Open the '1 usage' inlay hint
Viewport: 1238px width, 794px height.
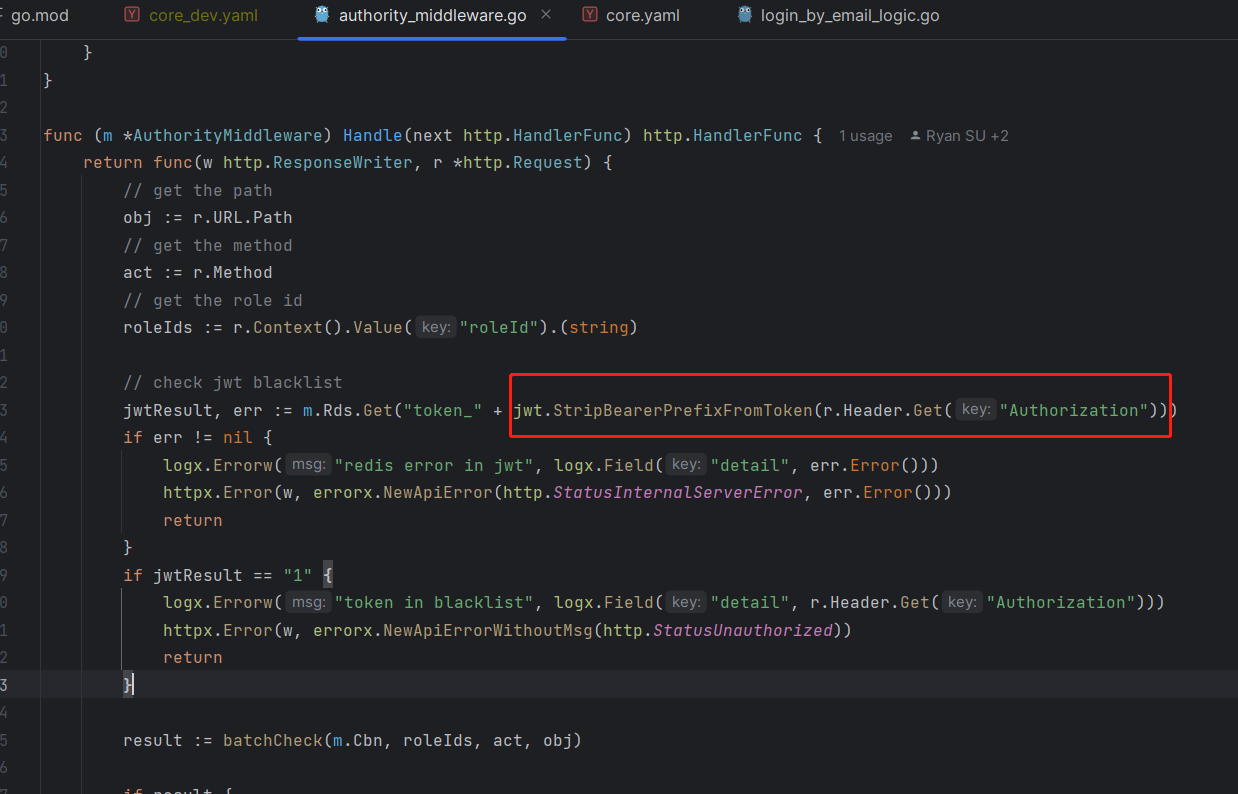(866, 136)
